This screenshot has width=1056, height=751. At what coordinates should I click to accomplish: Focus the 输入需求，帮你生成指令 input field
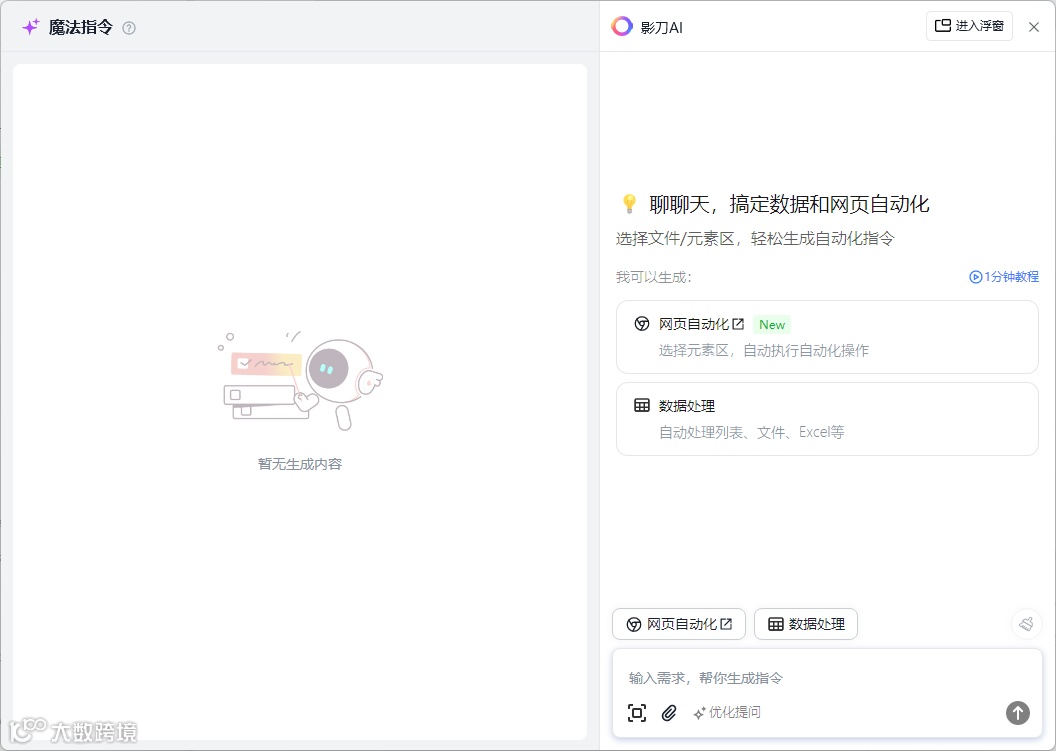[827, 678]
